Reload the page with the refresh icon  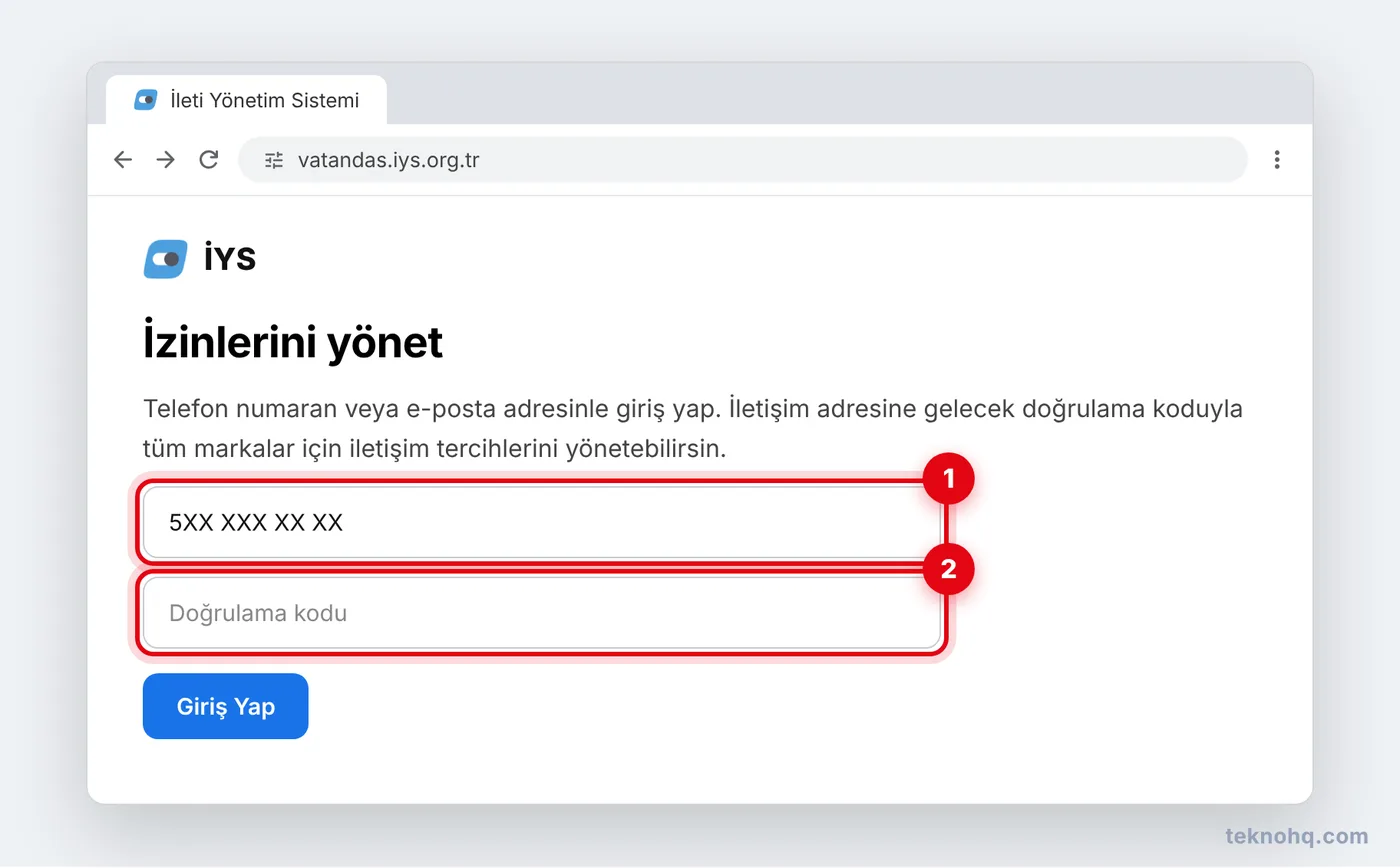[x=209, y=160]
